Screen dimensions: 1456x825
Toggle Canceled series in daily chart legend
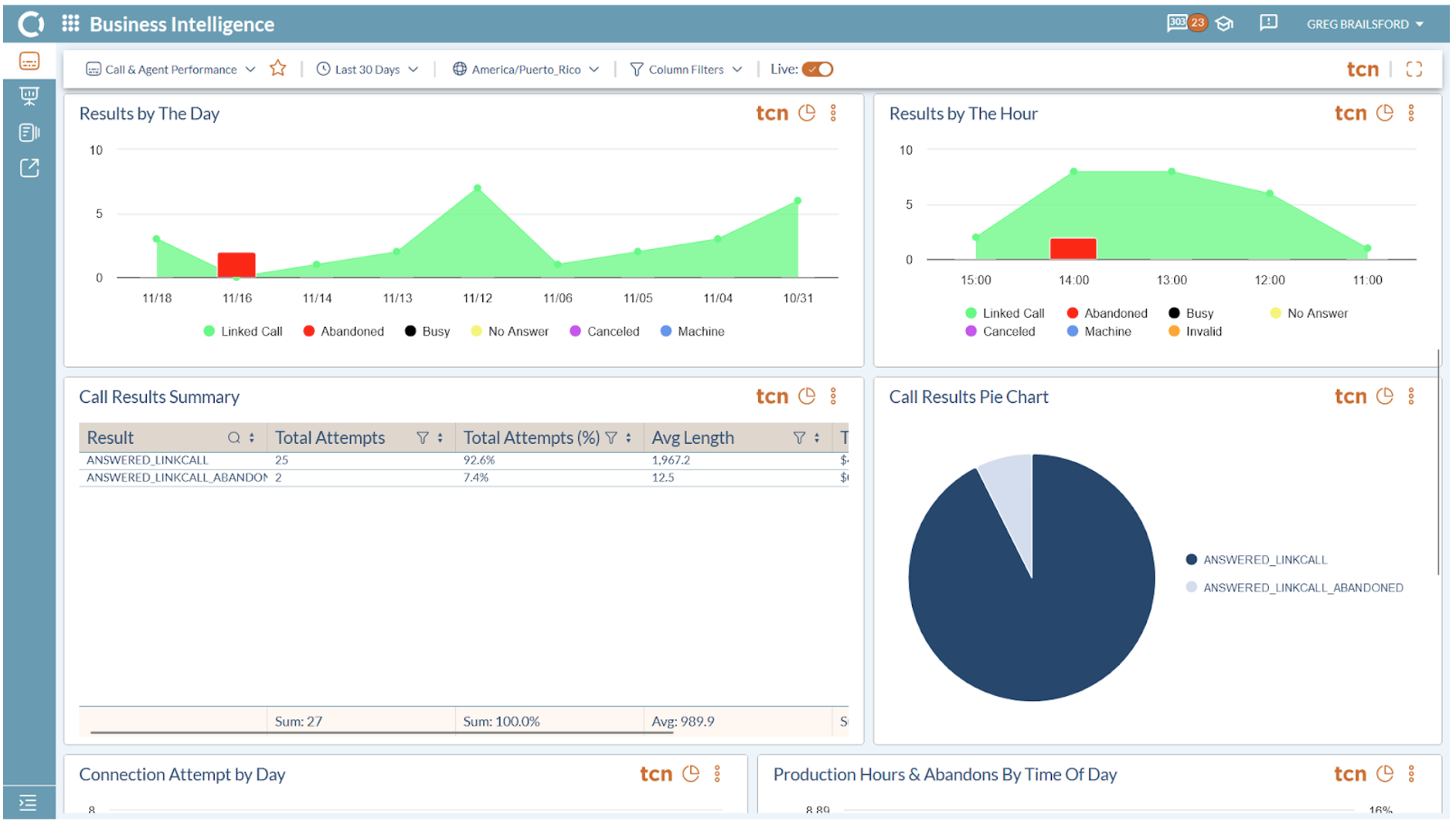tap(604, 331)
